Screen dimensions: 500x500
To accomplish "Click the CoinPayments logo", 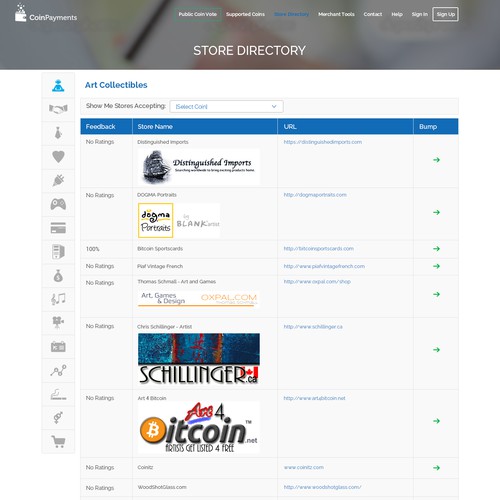I will [x=46, y=14].
